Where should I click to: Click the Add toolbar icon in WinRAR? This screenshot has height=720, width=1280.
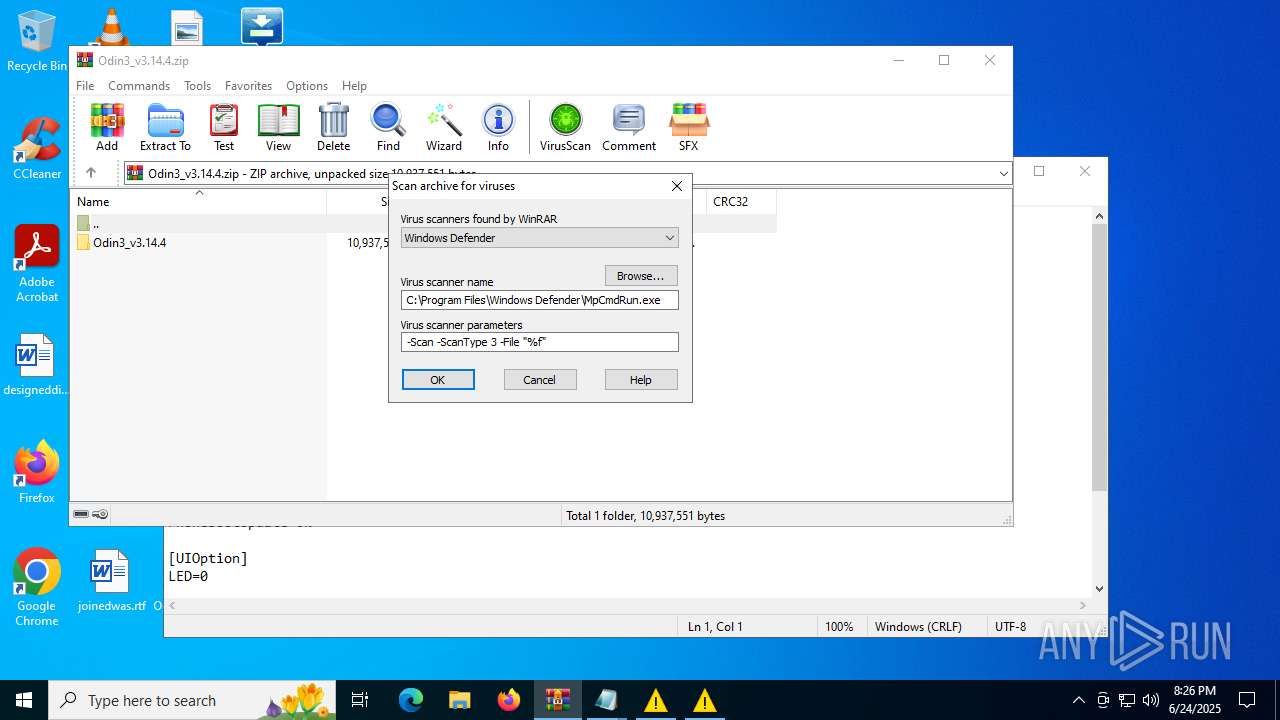tap(107, 127)
